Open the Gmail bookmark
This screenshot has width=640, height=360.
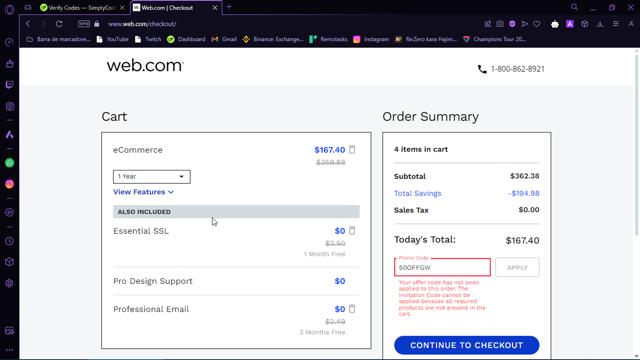(x=224, y=39)
